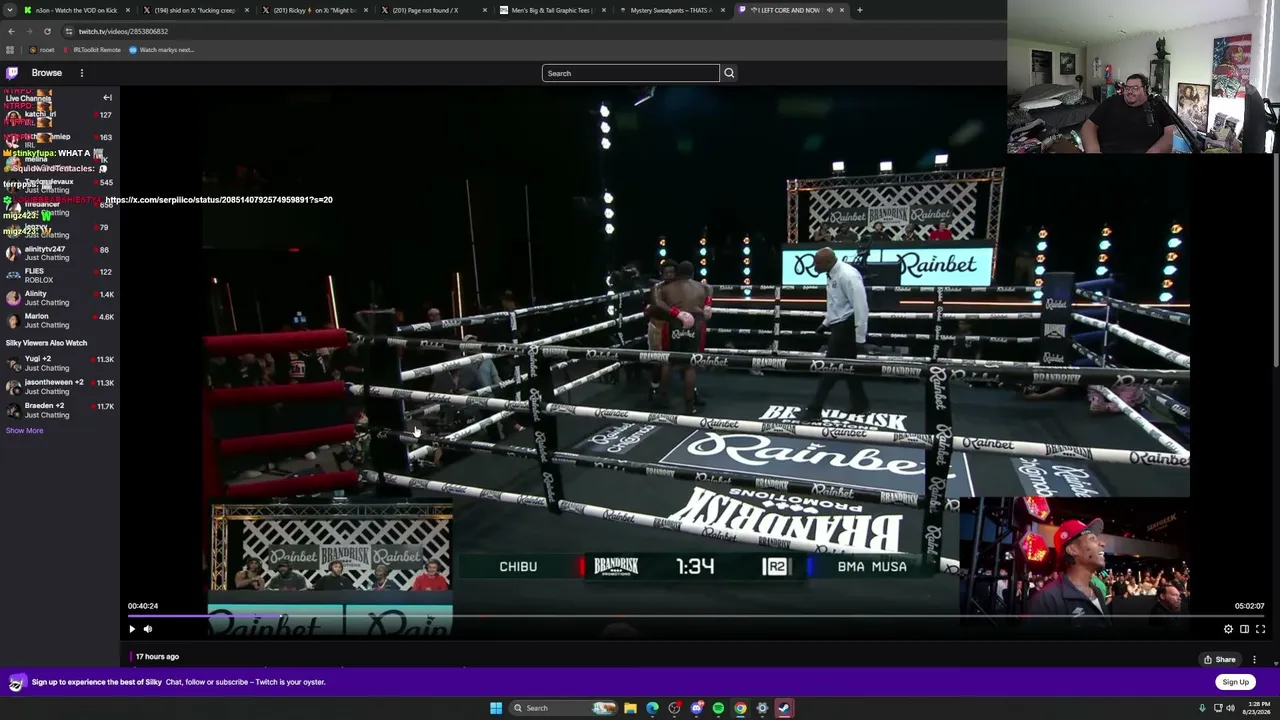
Task: Share this video
Action: coord(1220,660)
